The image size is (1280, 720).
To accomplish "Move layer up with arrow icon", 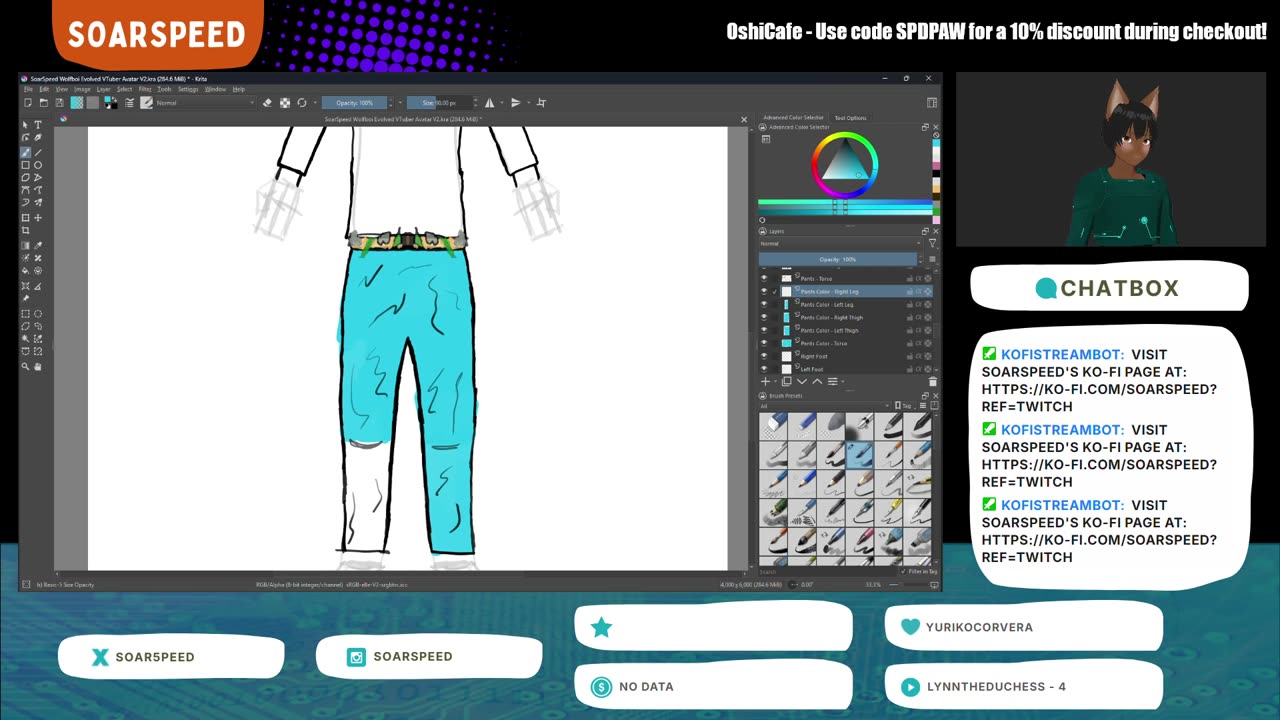I will [817, 381].
